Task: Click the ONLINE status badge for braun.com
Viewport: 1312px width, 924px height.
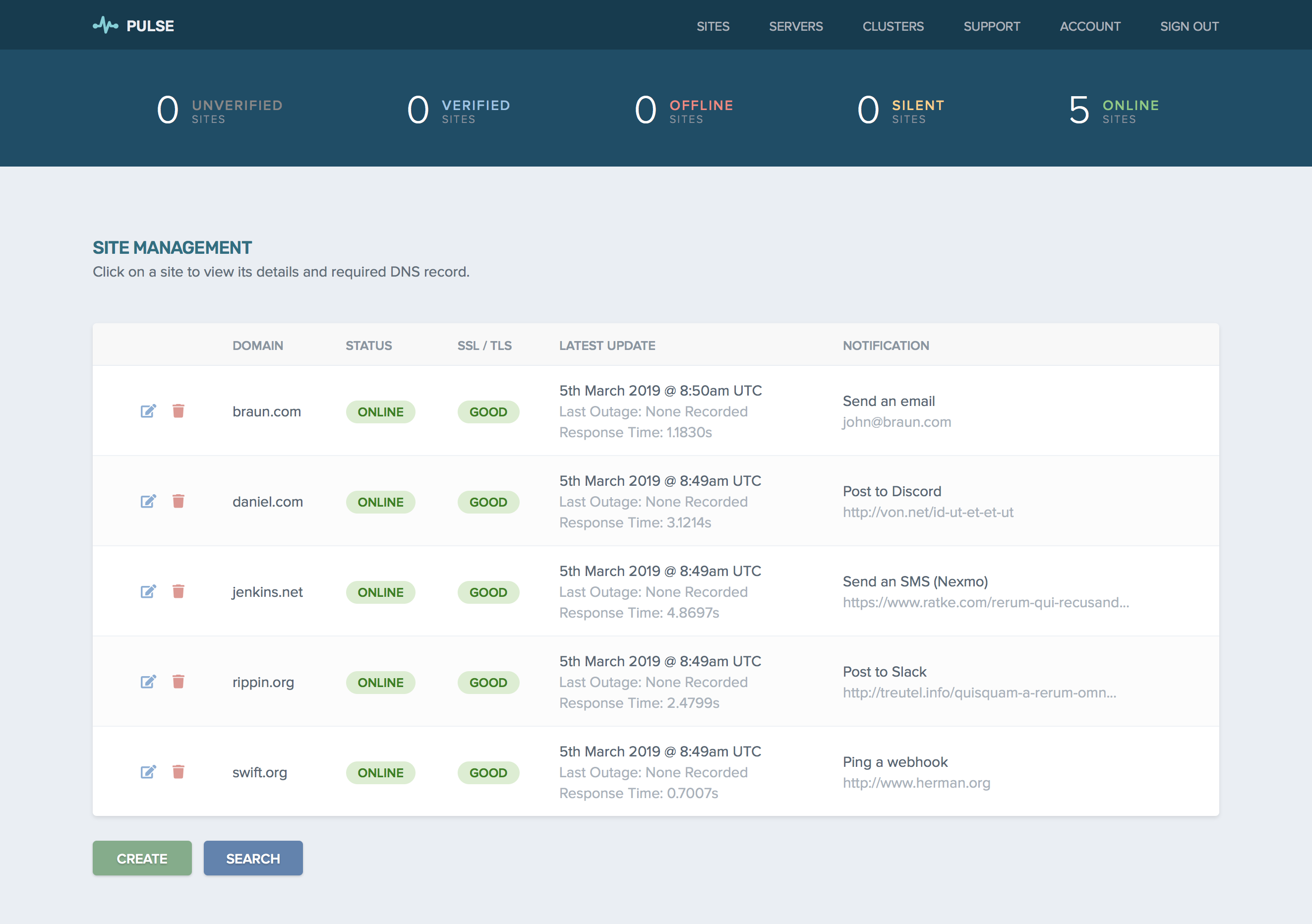Action: click(380, 412)
